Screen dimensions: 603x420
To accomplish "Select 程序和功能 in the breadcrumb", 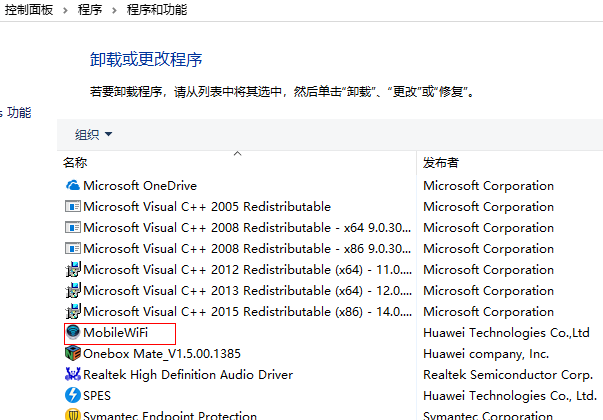I will click(157, 10).
